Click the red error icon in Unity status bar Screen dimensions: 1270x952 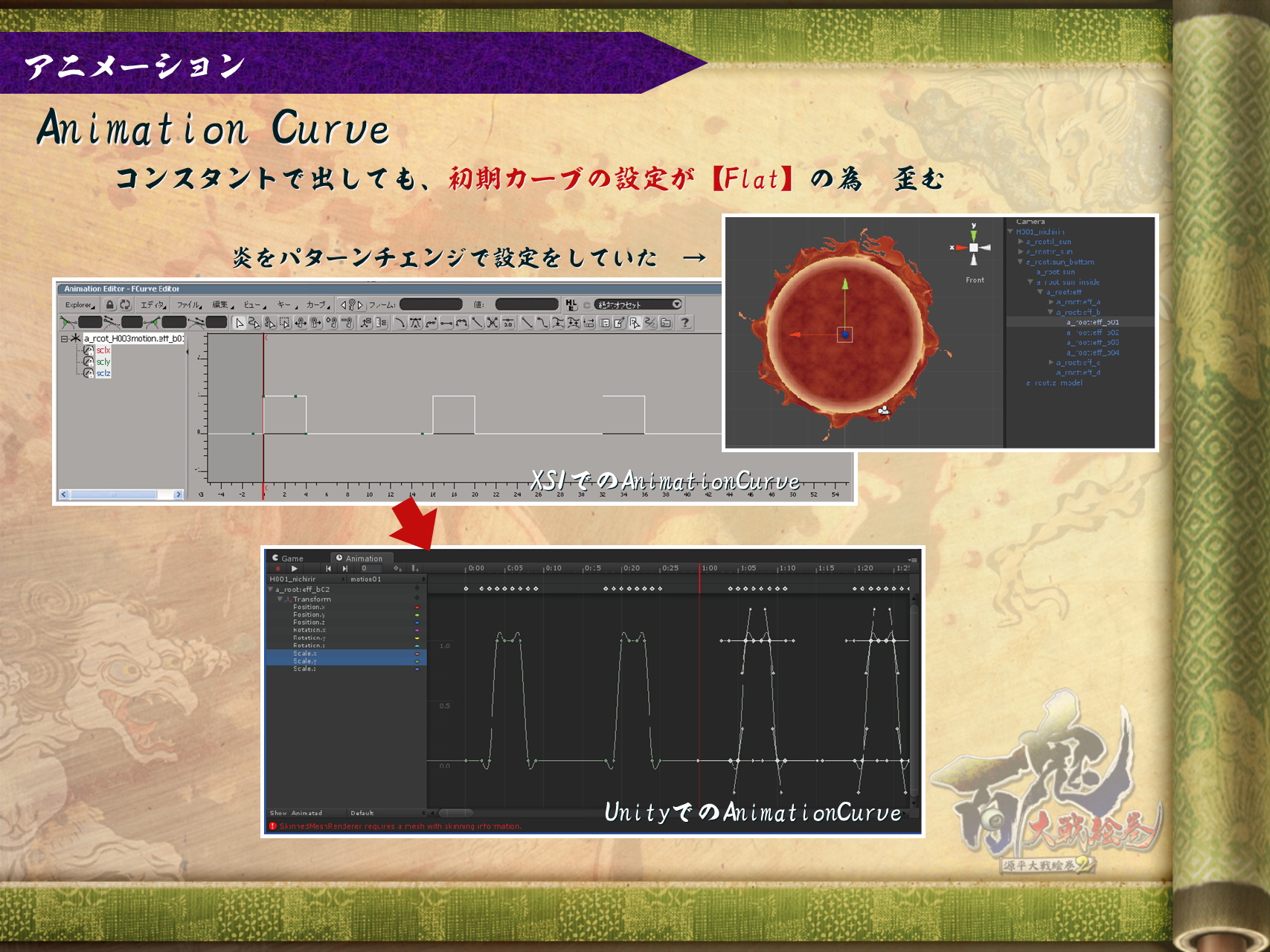273,826
